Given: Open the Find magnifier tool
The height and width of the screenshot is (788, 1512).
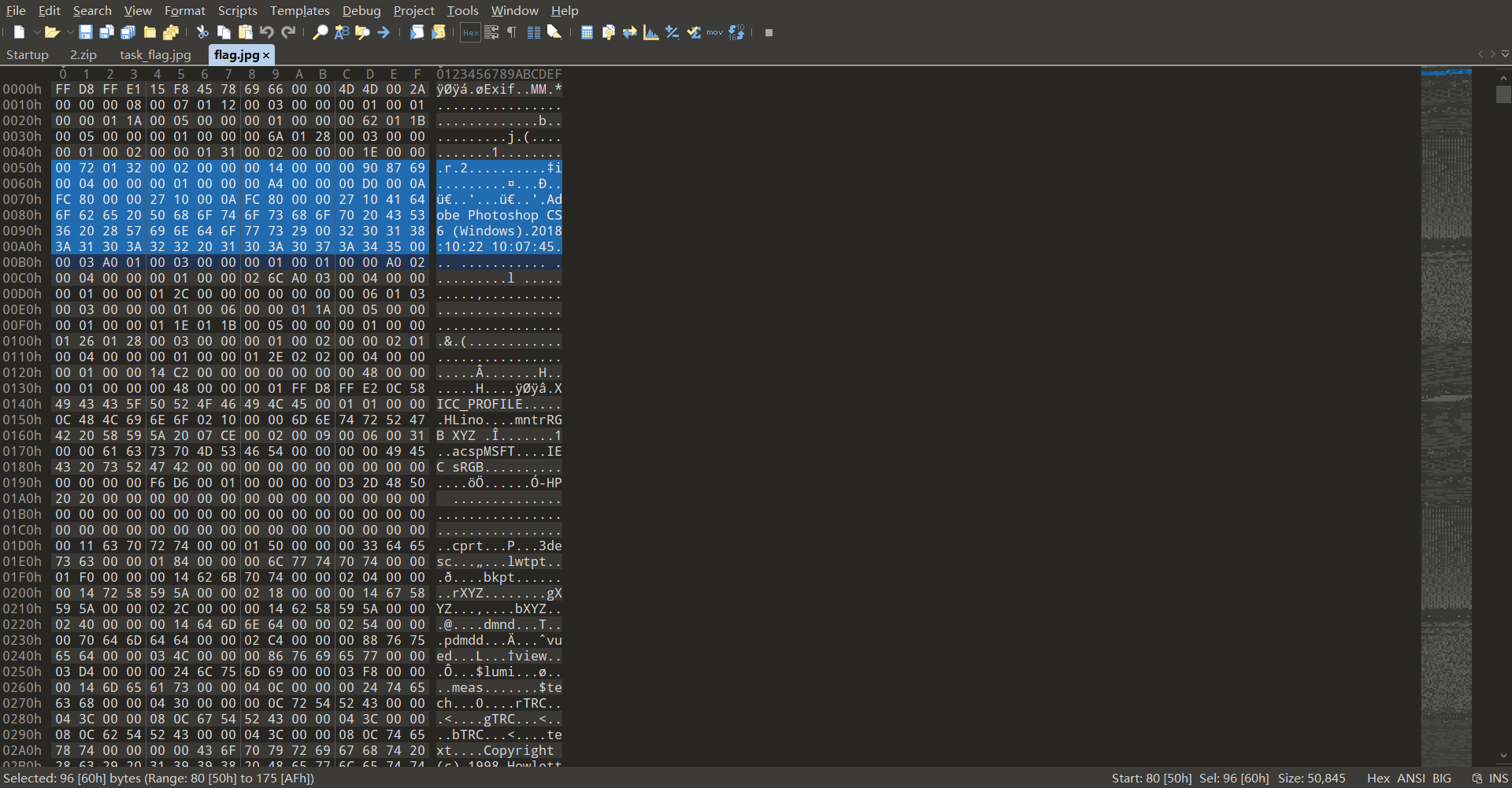Looking at the screenshot, I should (320, 32).
